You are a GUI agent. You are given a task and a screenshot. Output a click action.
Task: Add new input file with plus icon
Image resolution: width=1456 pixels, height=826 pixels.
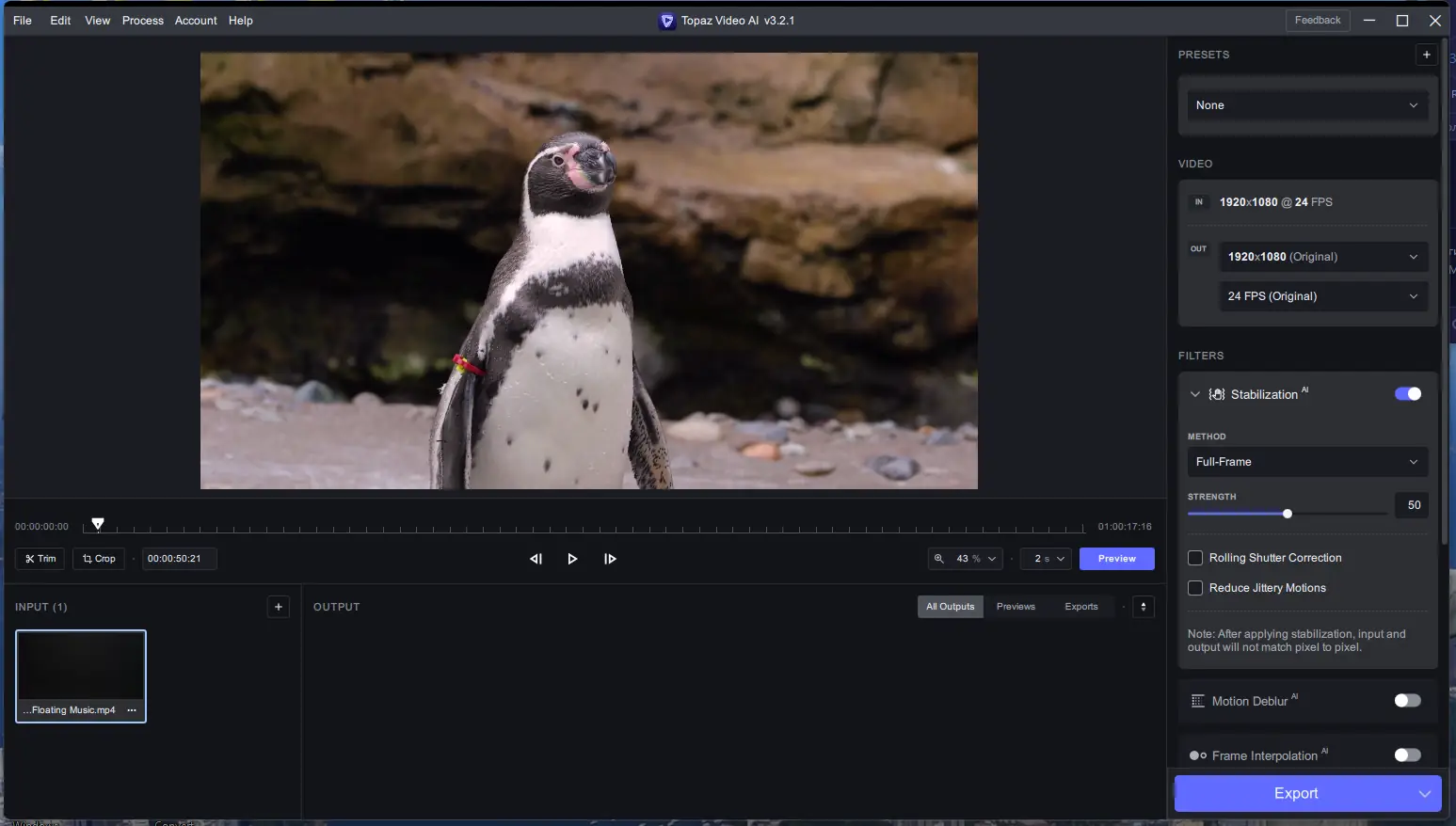[279, 607]
